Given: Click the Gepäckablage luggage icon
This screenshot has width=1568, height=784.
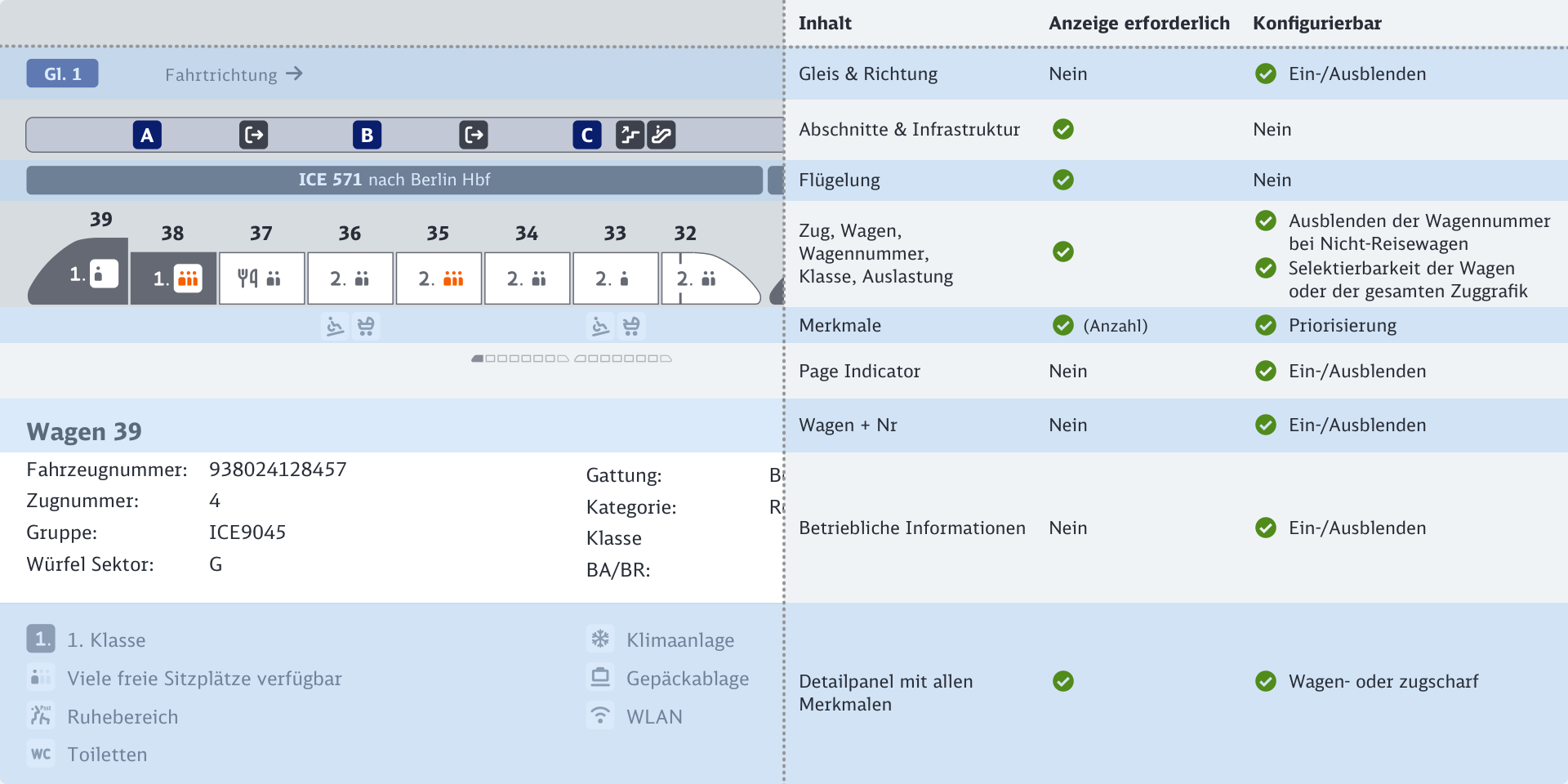Looking at the screenshot, I should (x=600, y=677).
